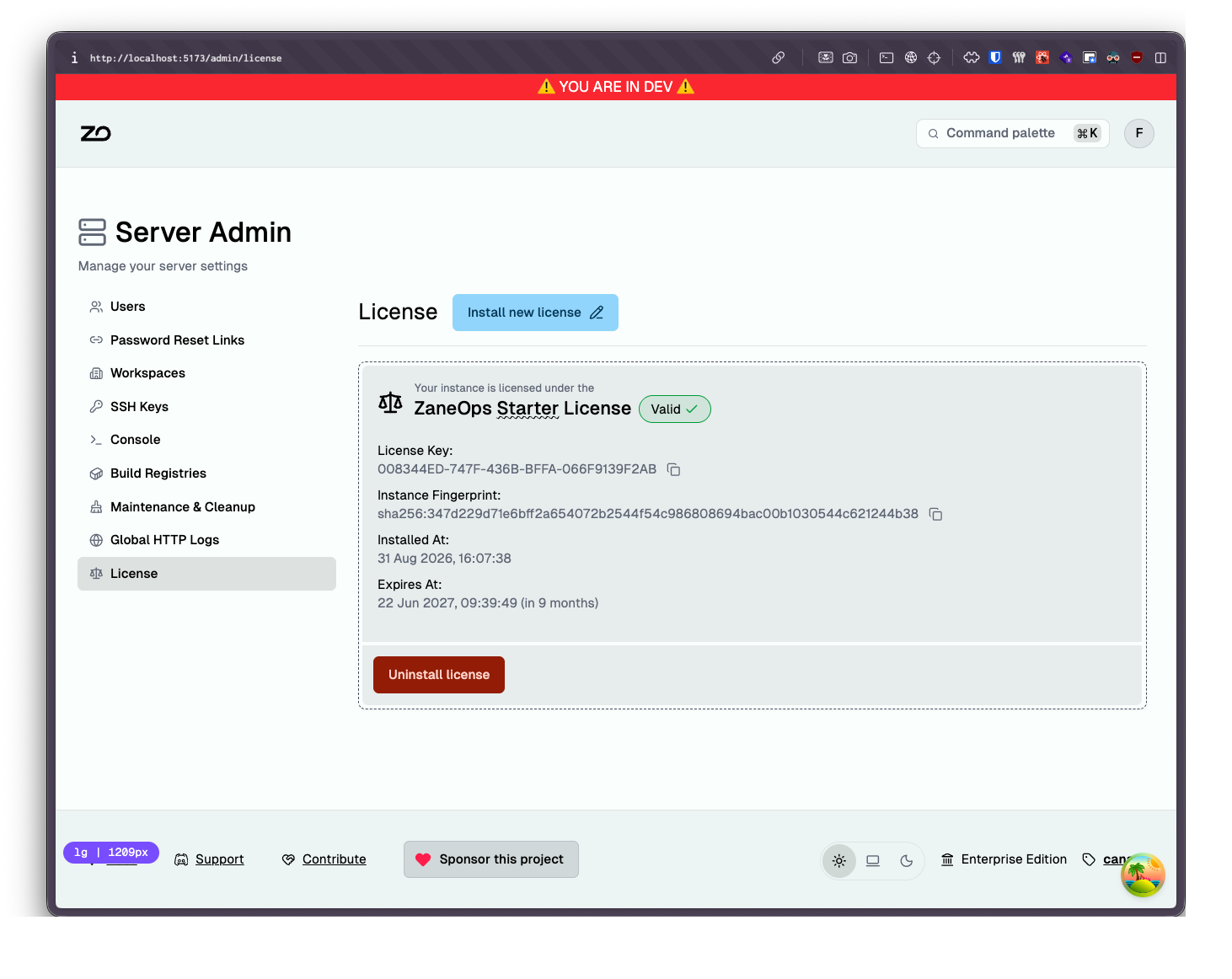The width and height of the screenshot is (1232, 979).
Task: Click the Server Admin heading icon
Action: coord(92,233)
